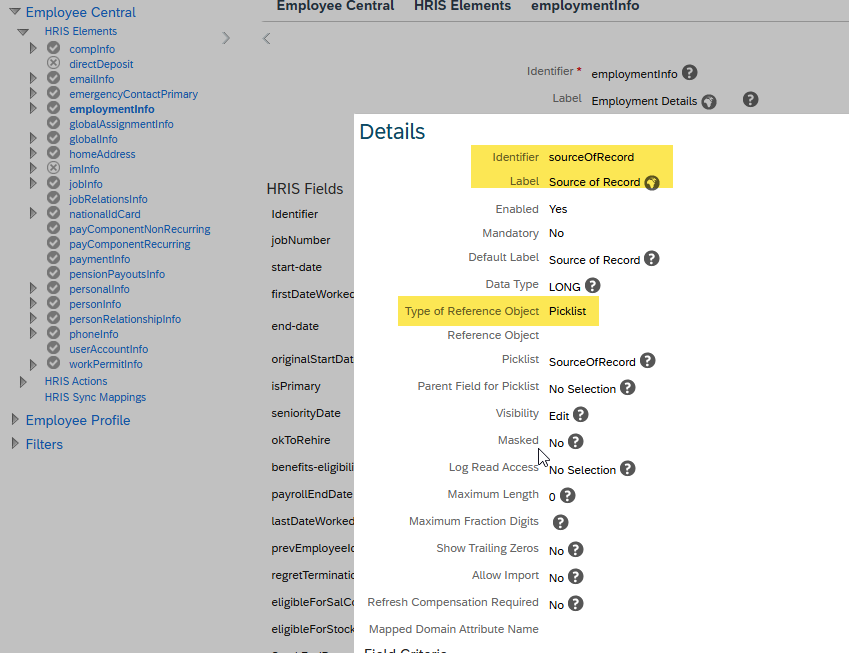The width and height of the screenshot is (849, 653).
Task: Open directDeposit element
Action: (x=101, y=64)
